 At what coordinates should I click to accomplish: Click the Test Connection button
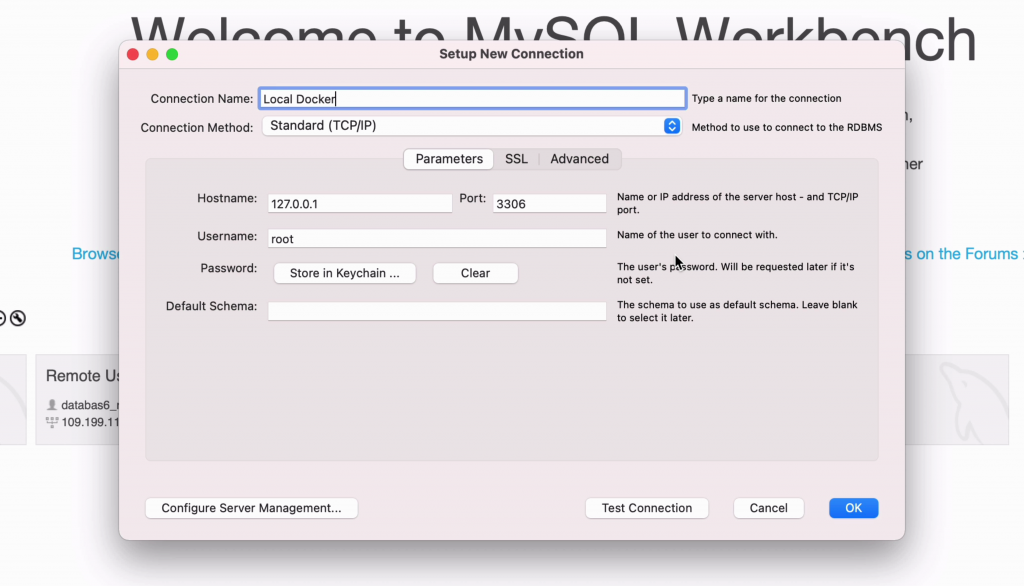coord(646,508)
